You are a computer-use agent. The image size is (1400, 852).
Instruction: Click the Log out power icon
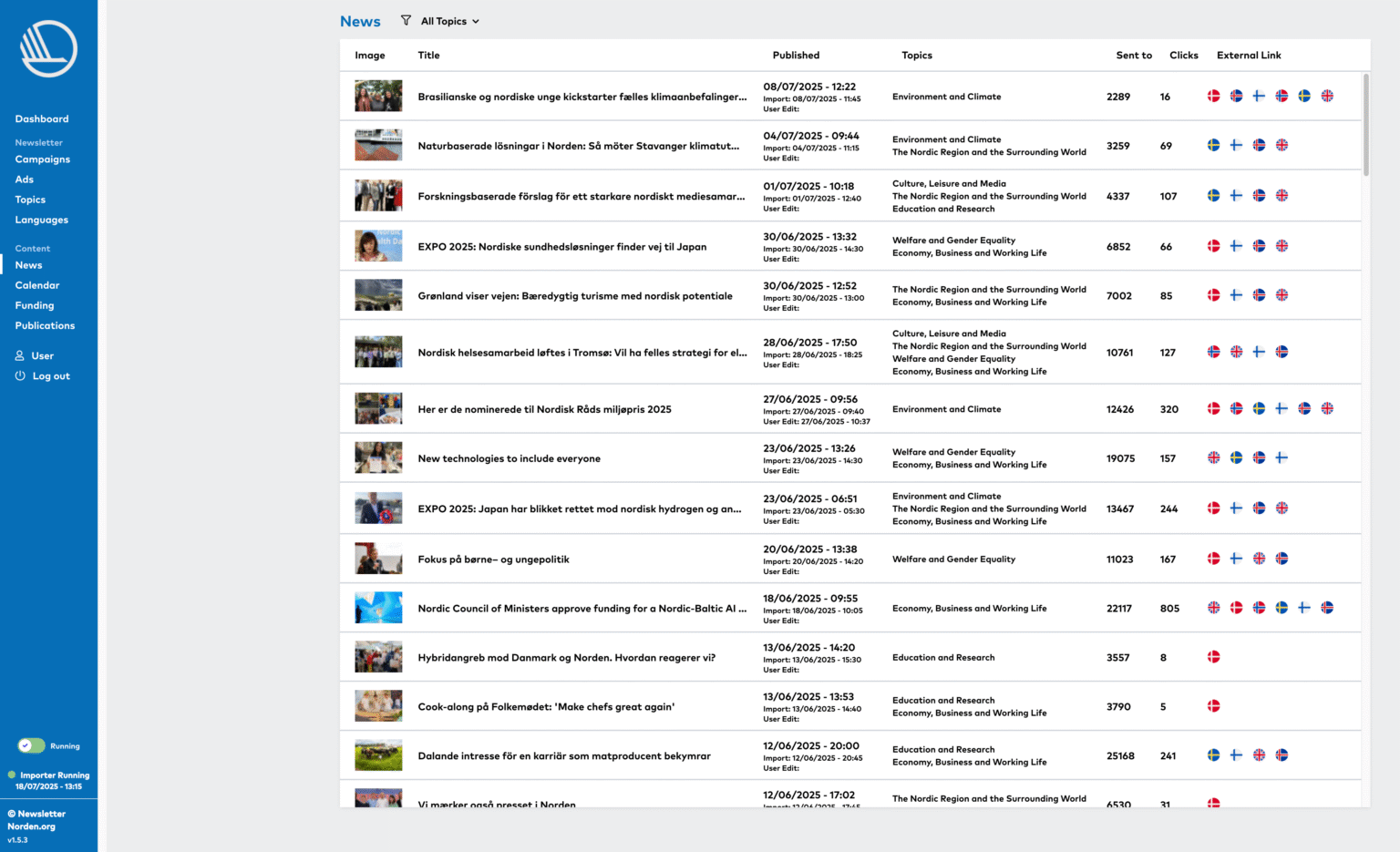tap(20, 375)
